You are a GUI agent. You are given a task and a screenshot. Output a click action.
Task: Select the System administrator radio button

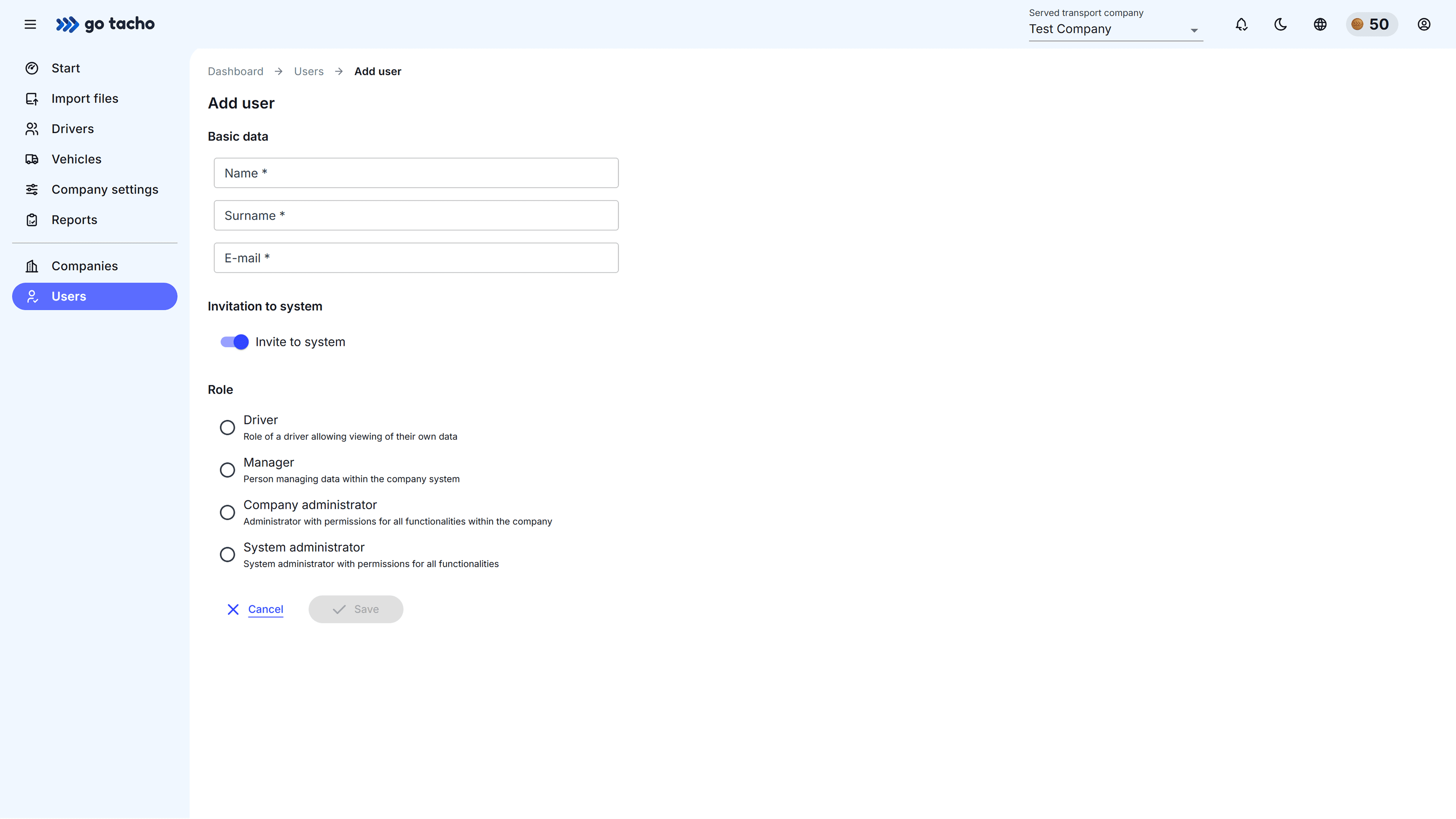tap(227, 555)
